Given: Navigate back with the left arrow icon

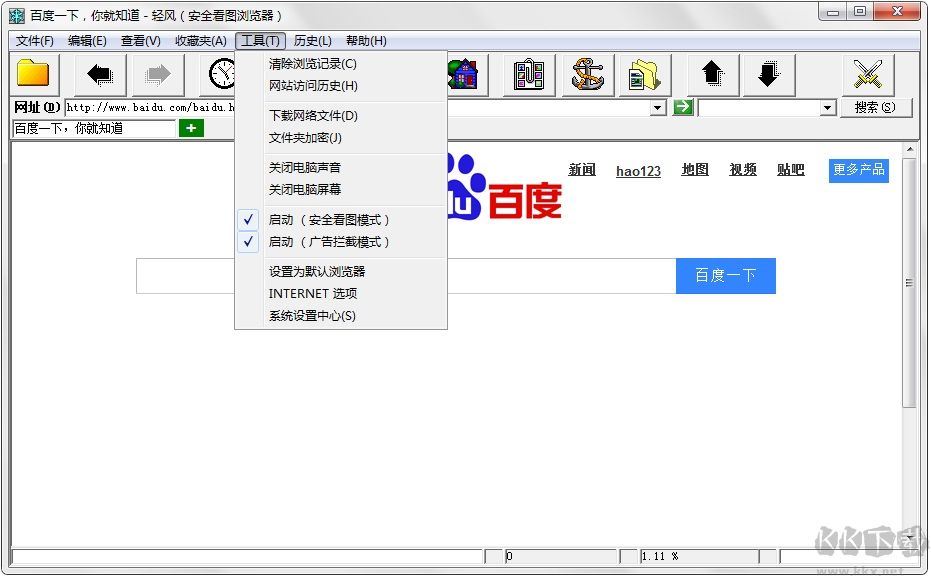Looking at the screenshot, I should point(96,73).
